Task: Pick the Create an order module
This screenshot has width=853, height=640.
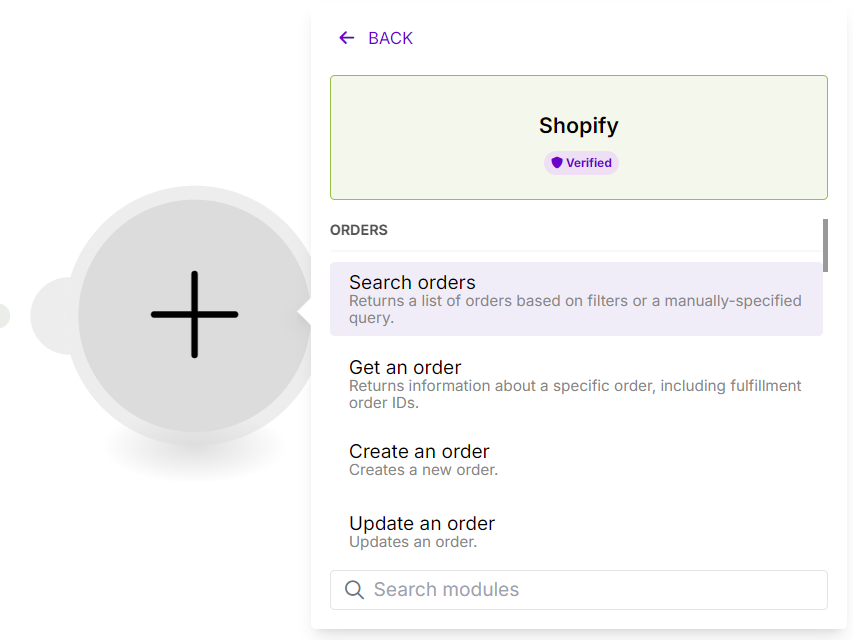Action: coord(419,452)
